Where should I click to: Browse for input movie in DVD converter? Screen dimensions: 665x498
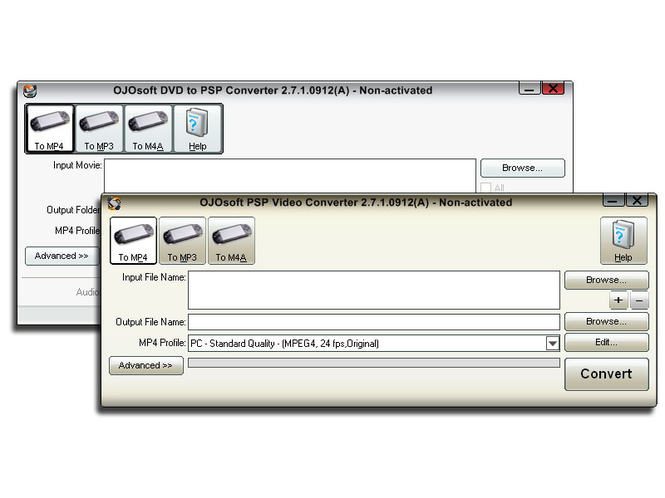[522, 168]
